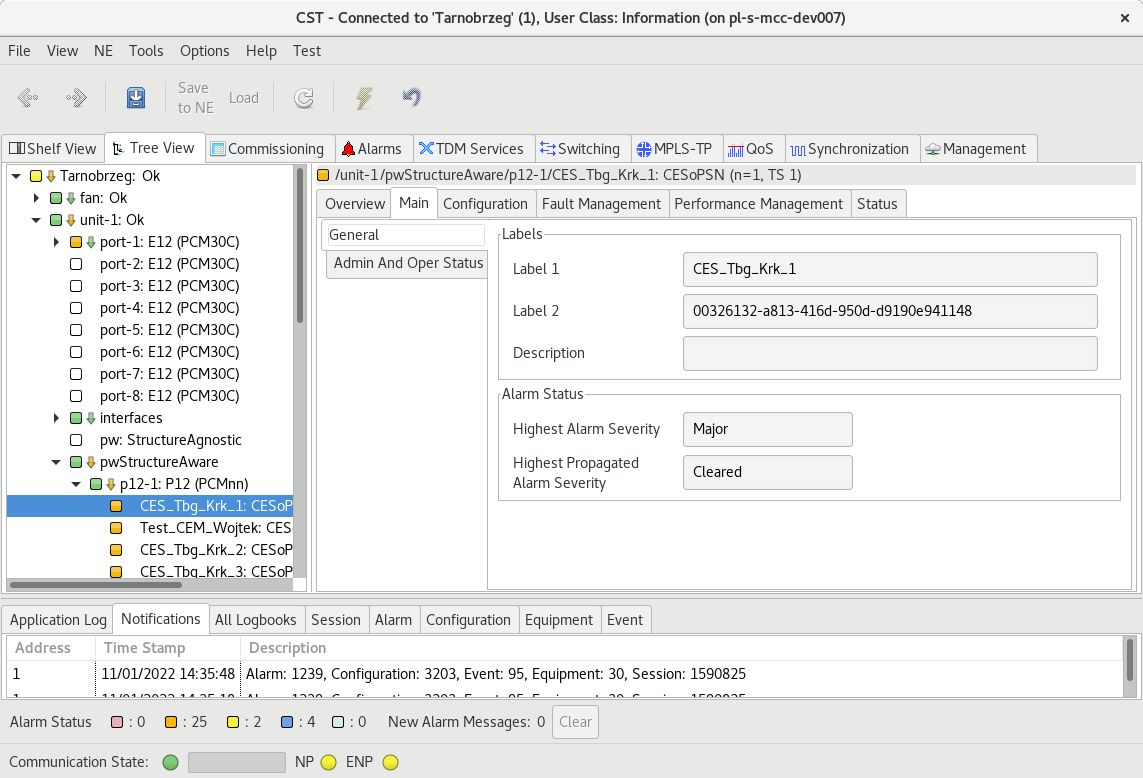Click the blue save-to-disk toolbar icon
This screenshot has height=778, width=1143.
coord(136,98)
